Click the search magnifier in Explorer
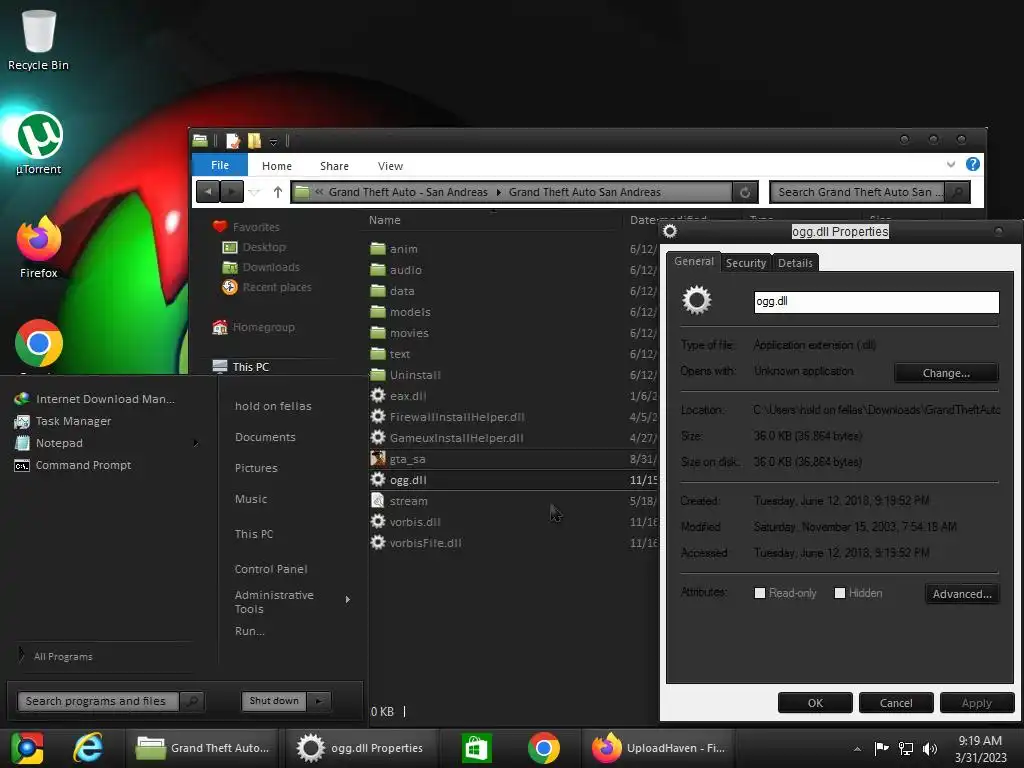 [x=957, y=192]
